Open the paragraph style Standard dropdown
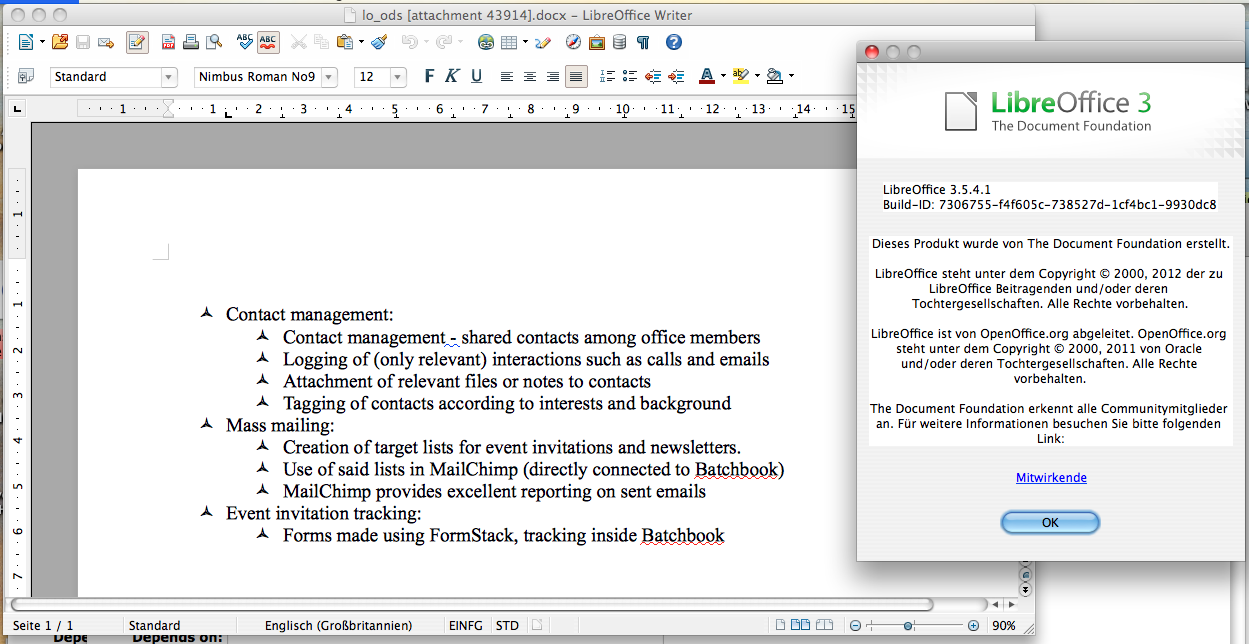The width and height of the screenshot is (1249, 644). pos(169,77)
